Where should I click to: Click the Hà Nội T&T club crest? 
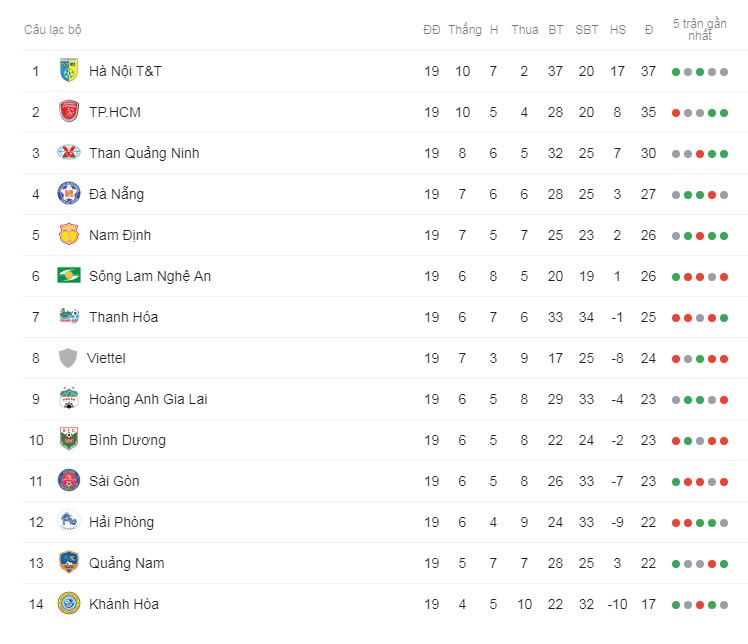tap(69, 71)
